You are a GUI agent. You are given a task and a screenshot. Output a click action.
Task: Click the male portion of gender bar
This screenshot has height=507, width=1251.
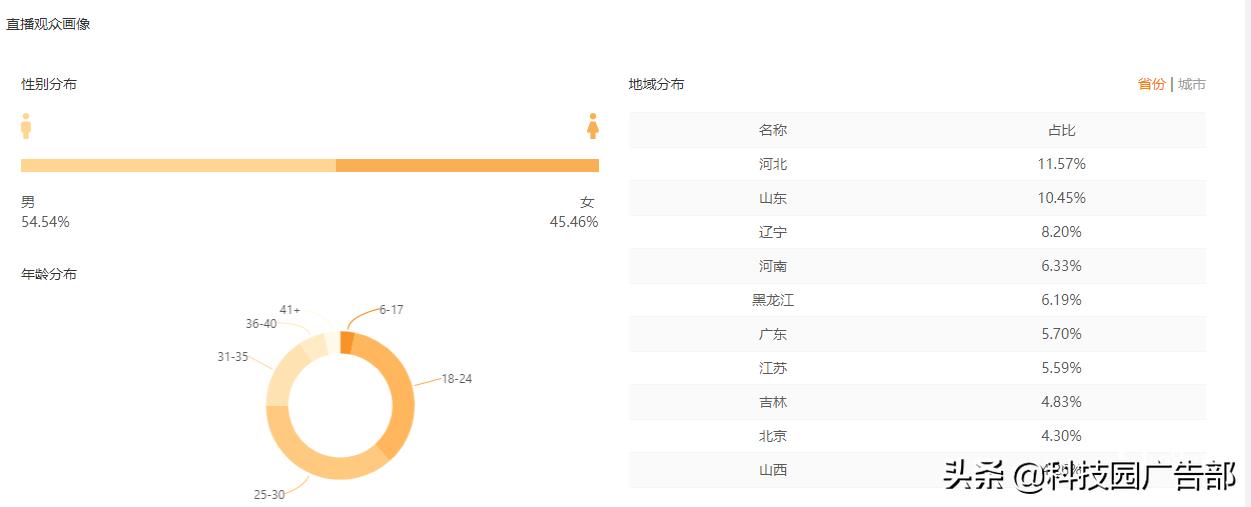coord(178,165)
